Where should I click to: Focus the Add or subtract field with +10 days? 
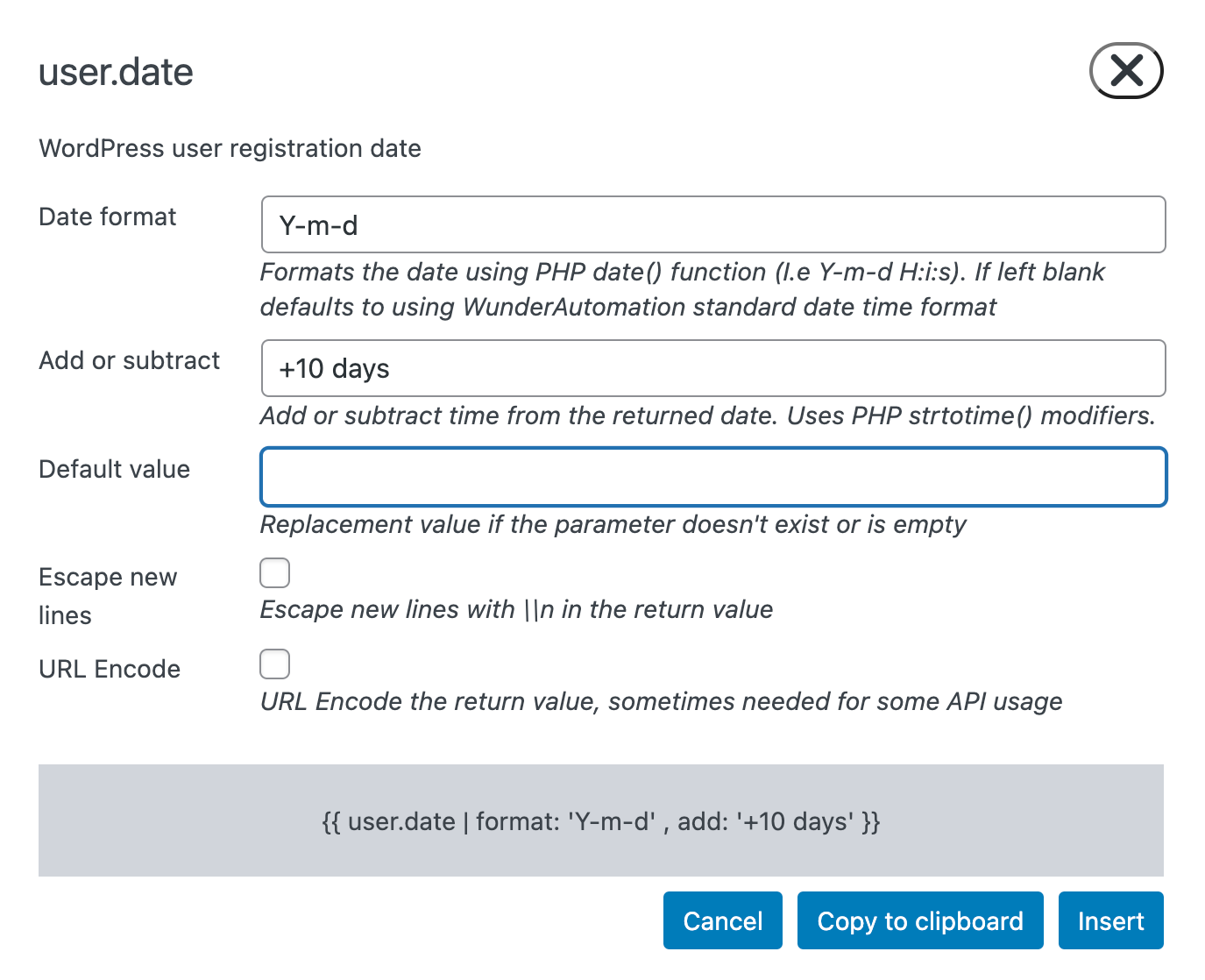pyautogui.click(x=712, y=369)
